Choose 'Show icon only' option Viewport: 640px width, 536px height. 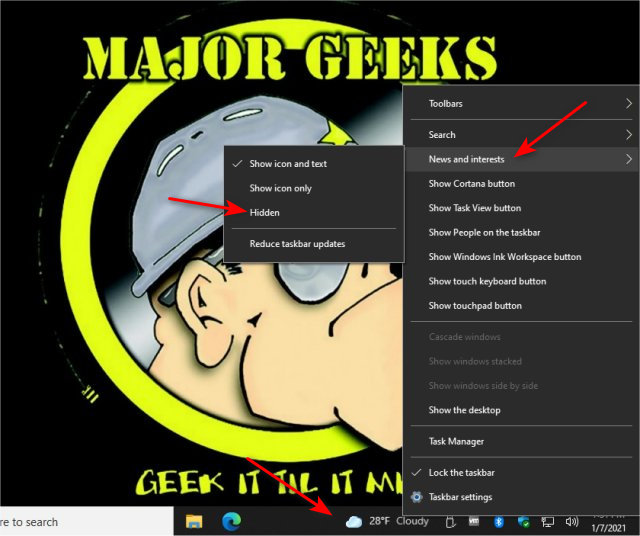[x=314, y=188]
